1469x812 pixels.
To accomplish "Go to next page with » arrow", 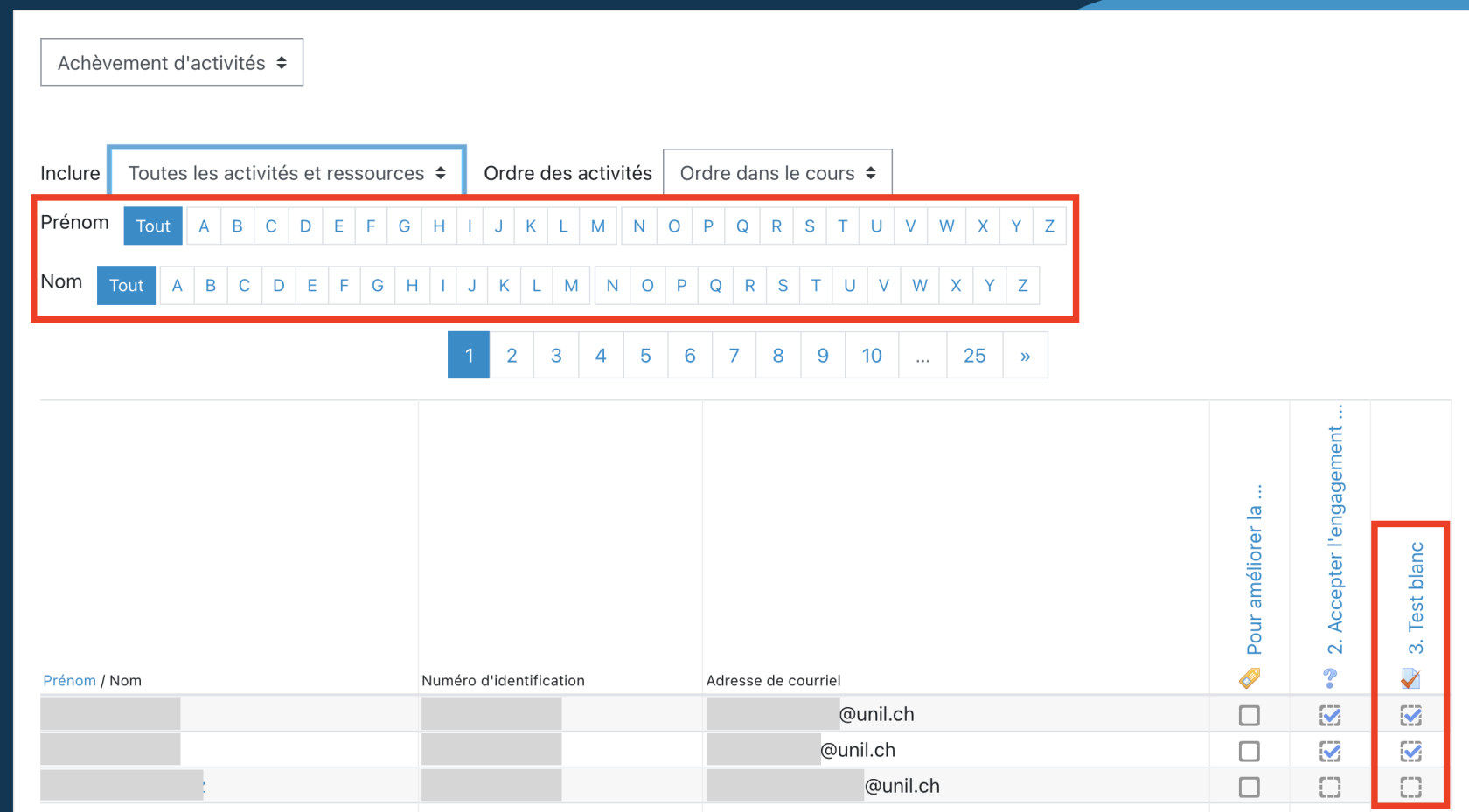I will click(x=1025, y=356).
